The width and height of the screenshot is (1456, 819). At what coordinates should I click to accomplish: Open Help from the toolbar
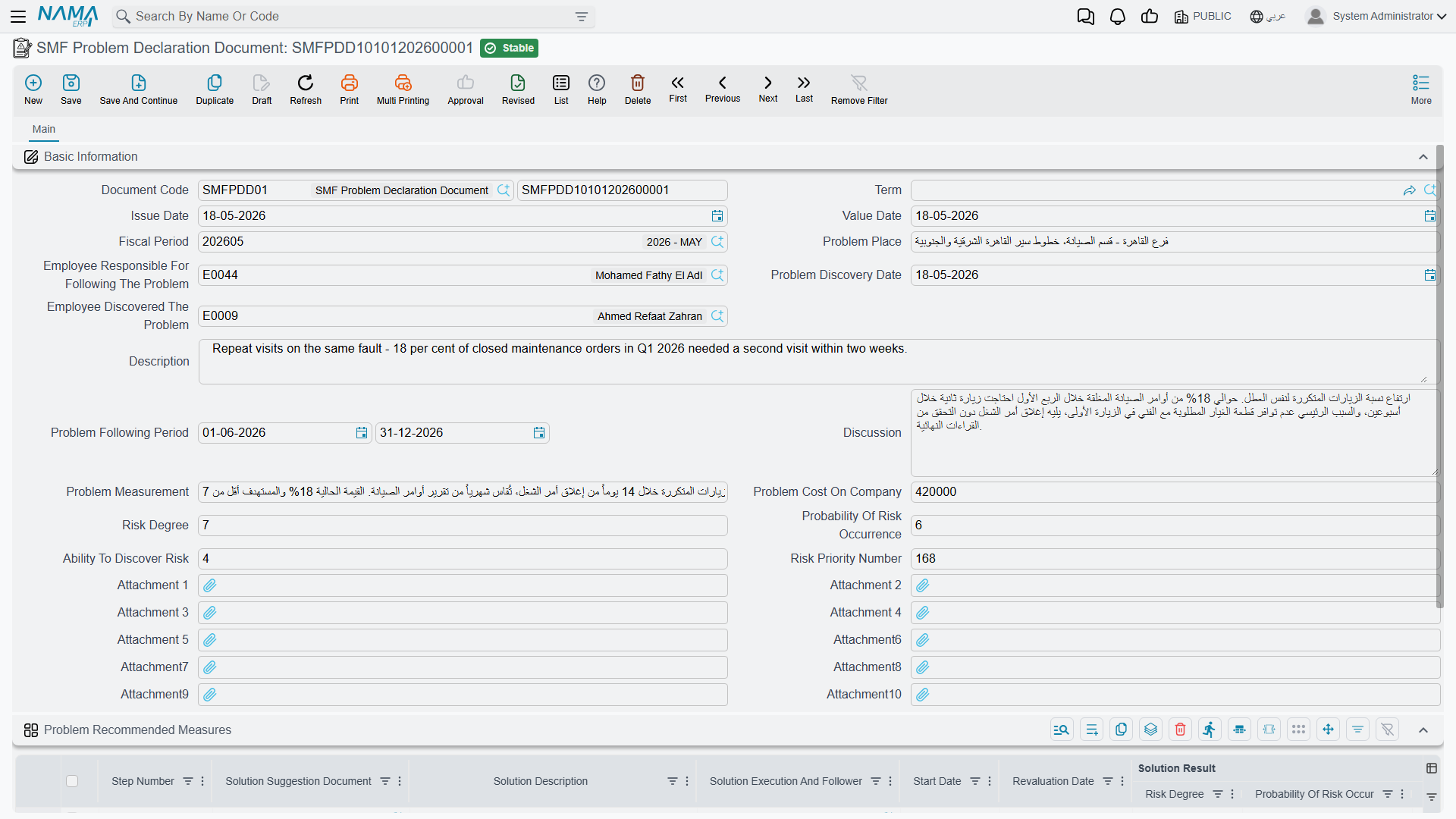point(597,89)
